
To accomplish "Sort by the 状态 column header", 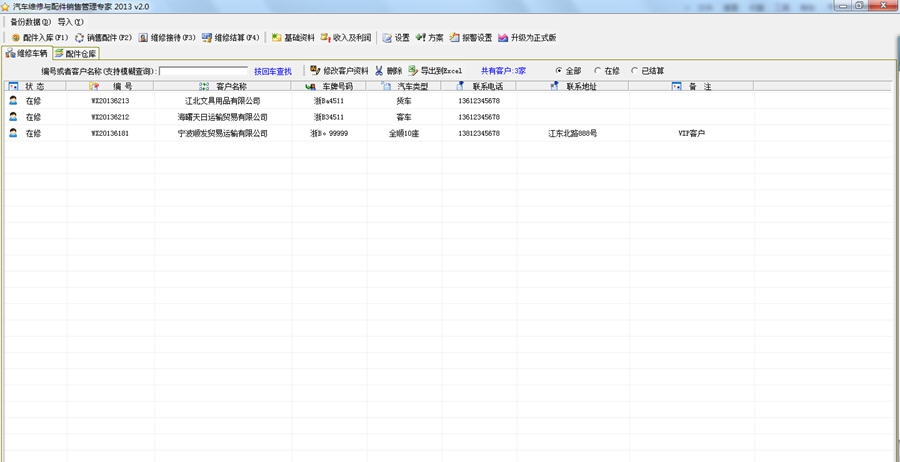I will (x=36, y=86).
